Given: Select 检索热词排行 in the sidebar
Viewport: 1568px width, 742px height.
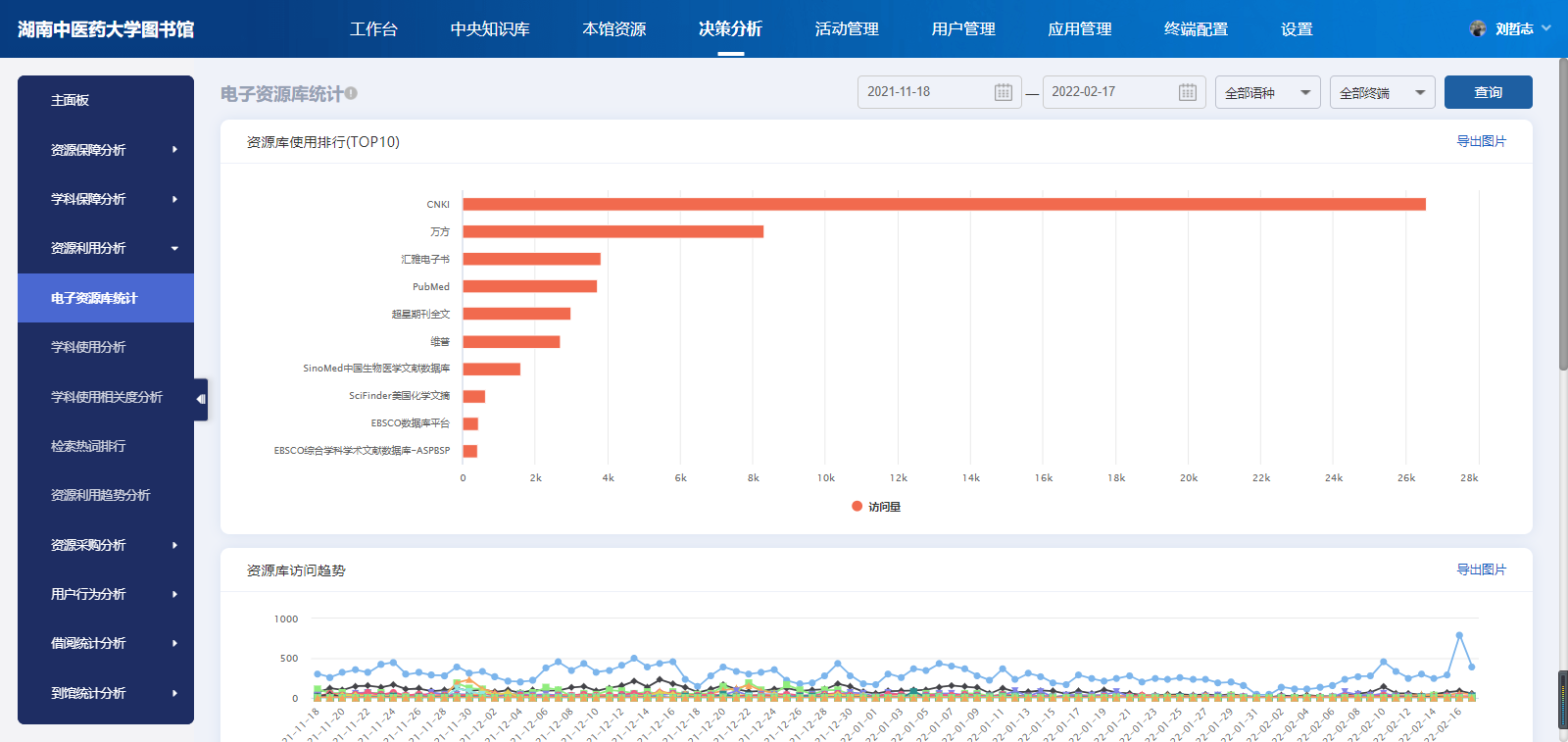Looking at the screenshot, I should (x=88, y=446).
